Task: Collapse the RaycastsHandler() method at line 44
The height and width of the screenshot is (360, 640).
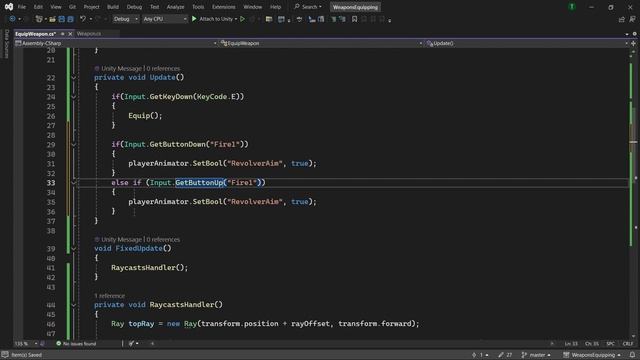Action: pyautogui.click(x=73, y=305)
